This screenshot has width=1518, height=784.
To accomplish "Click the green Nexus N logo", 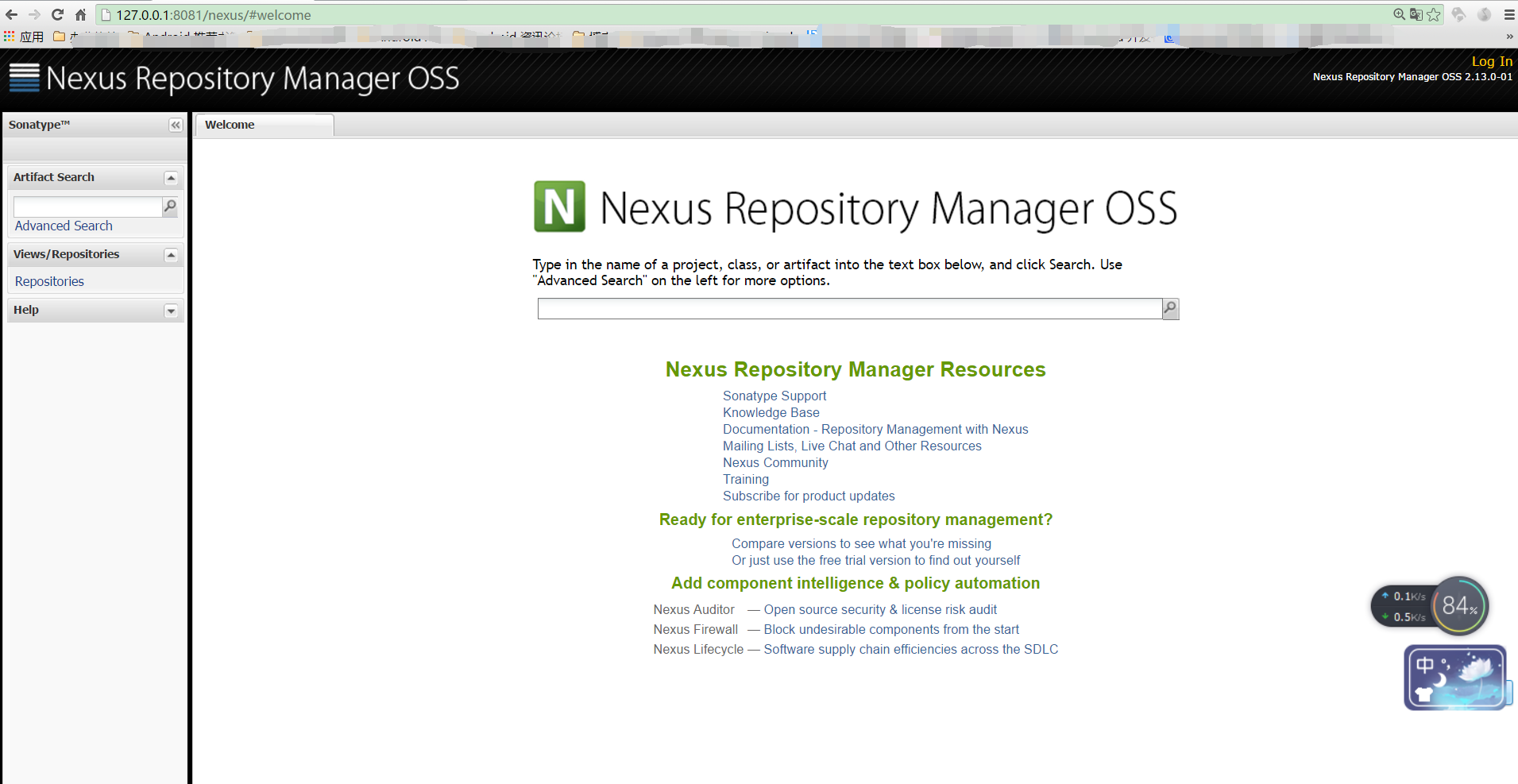I will (x=559, y=207).
